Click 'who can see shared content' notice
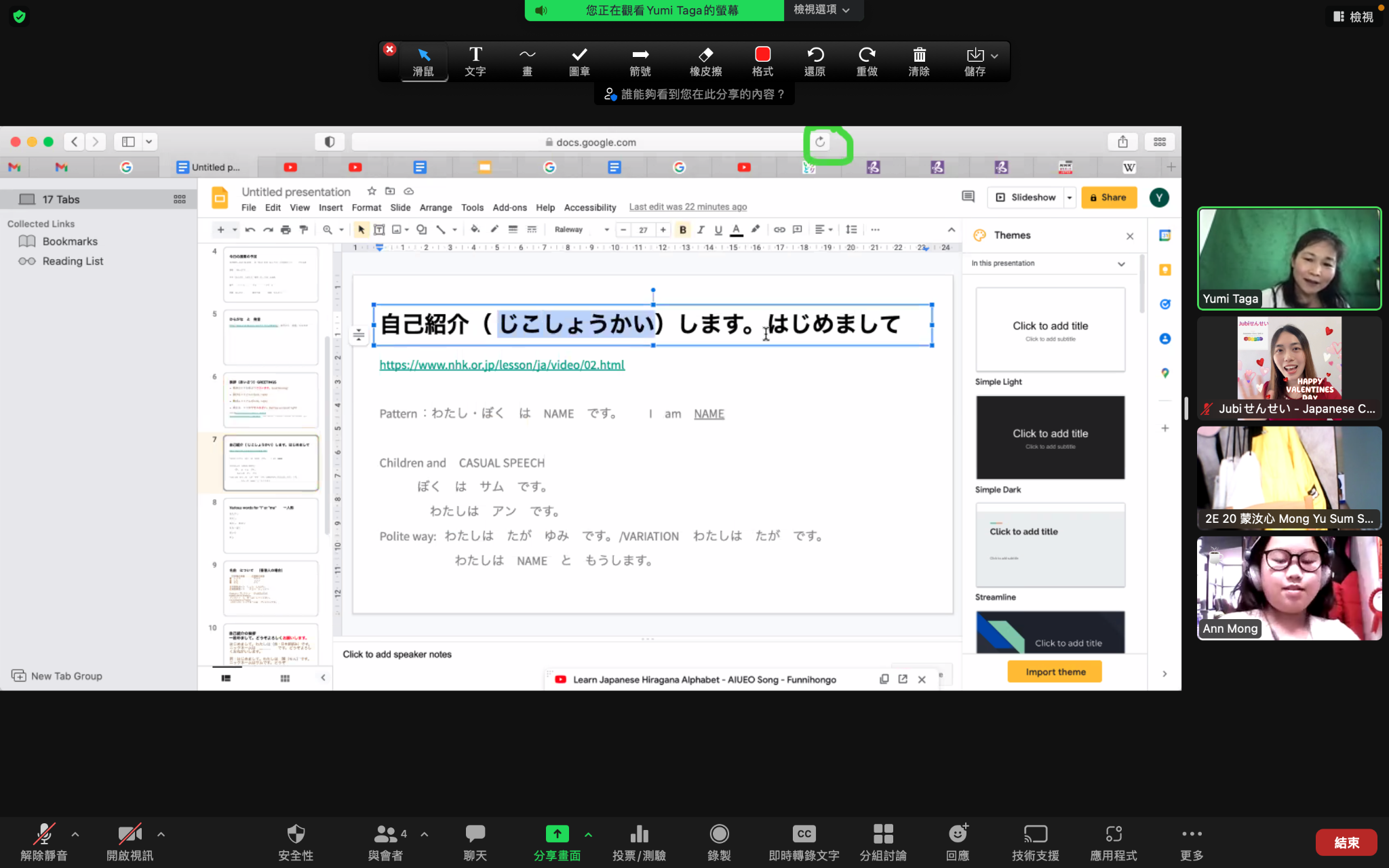Viewport: 1389px width, 868px height. point(694,94)
